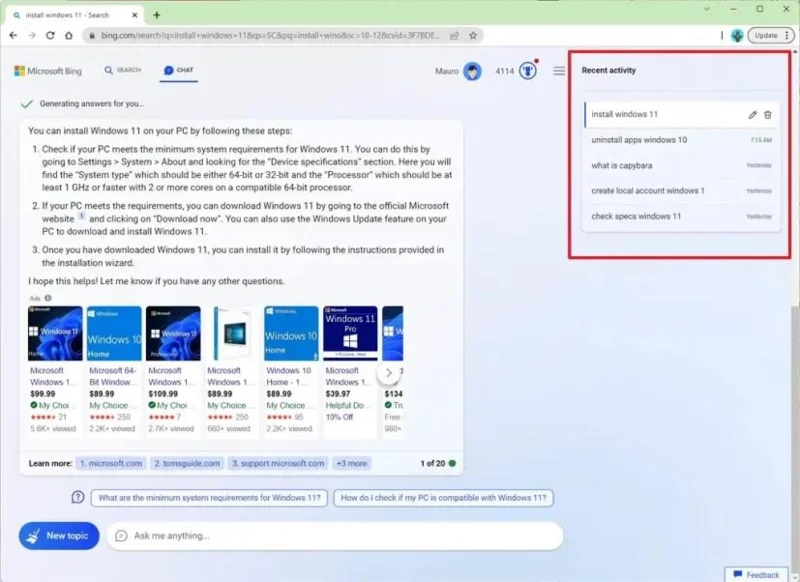Open the Windows 10 Home - 1... ad image
Viewport: 800px width, 582px height.
(x=291, y=333)
